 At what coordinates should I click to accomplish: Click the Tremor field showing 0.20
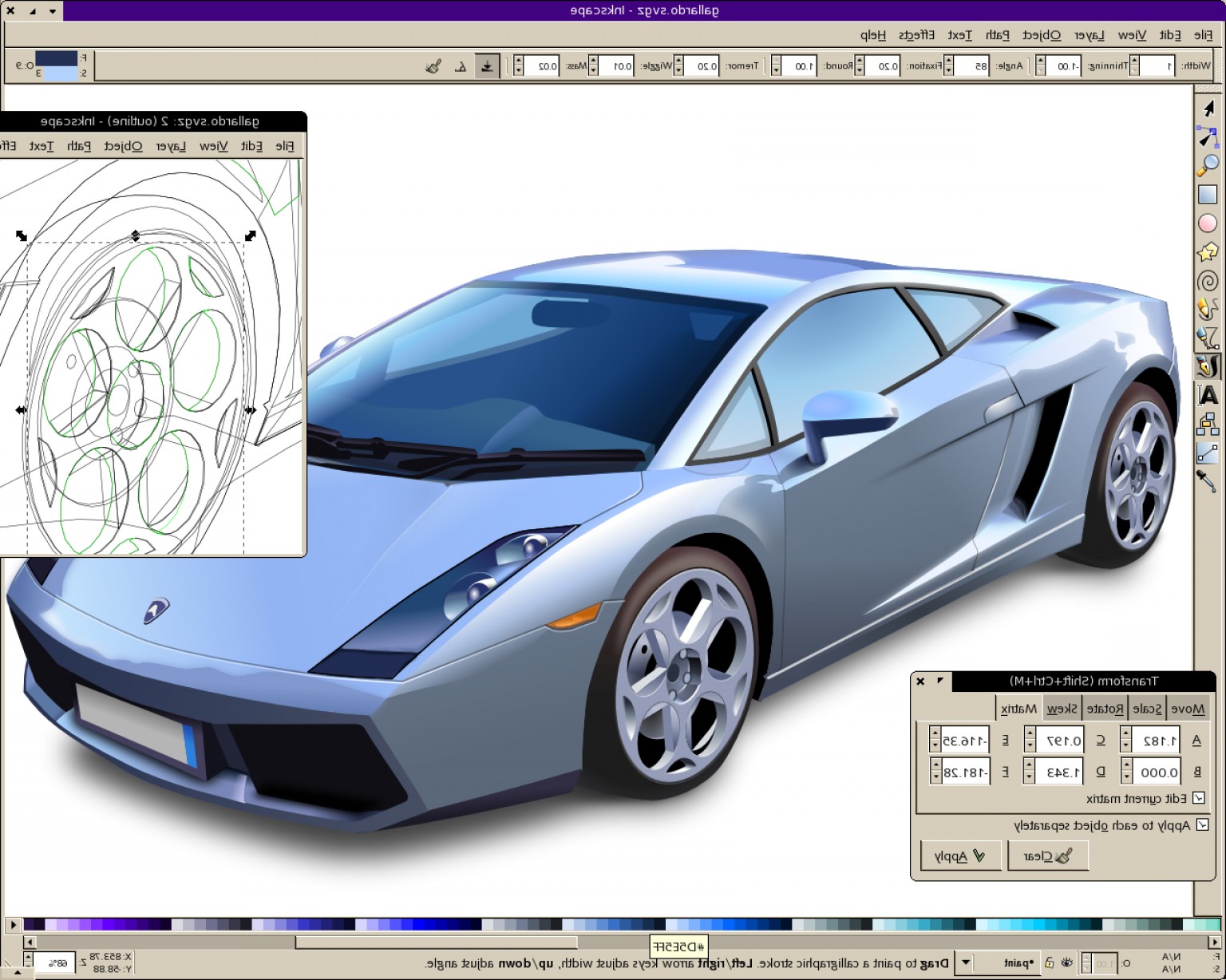(701, 66)
